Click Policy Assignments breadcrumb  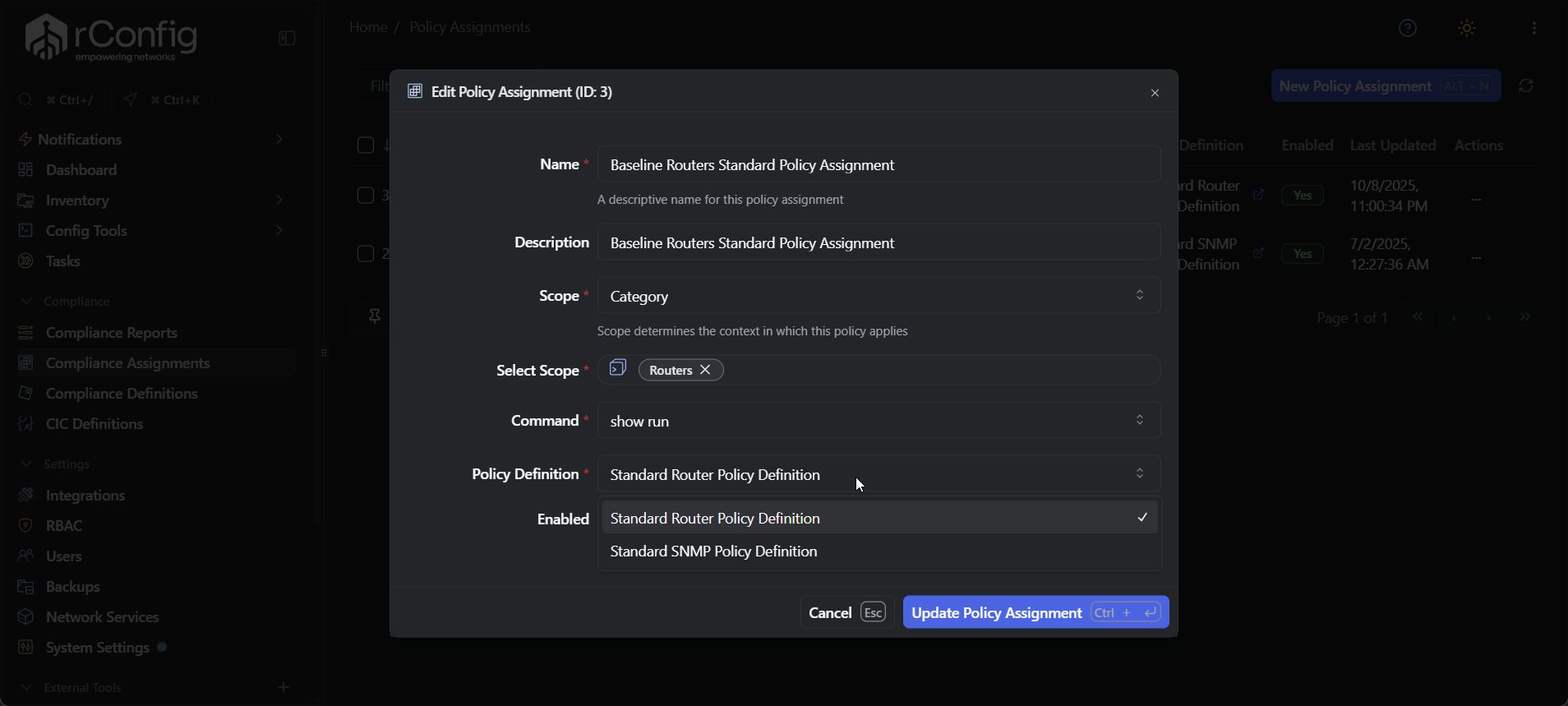[470, 27]
